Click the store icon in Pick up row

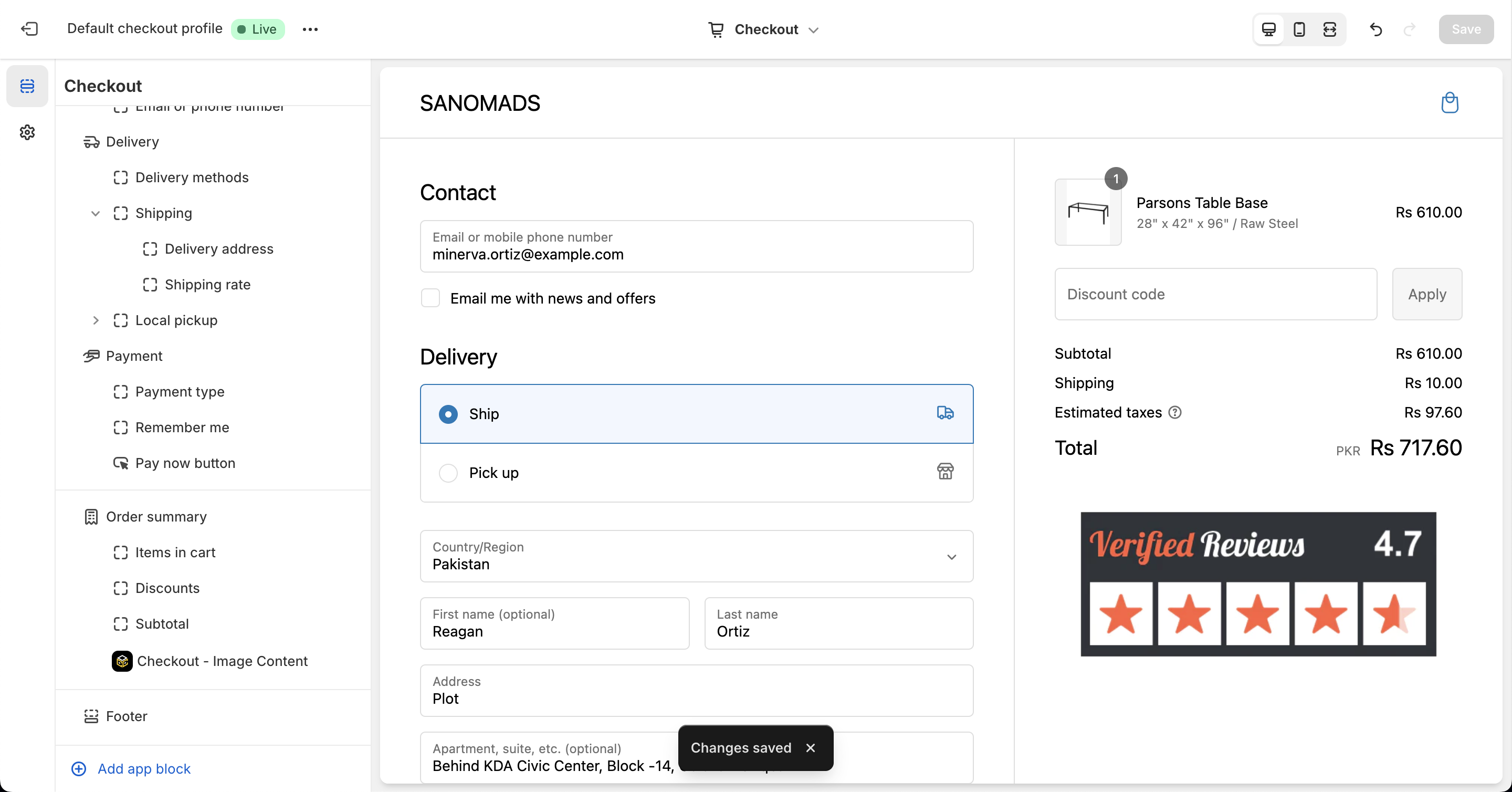(945, 472)
